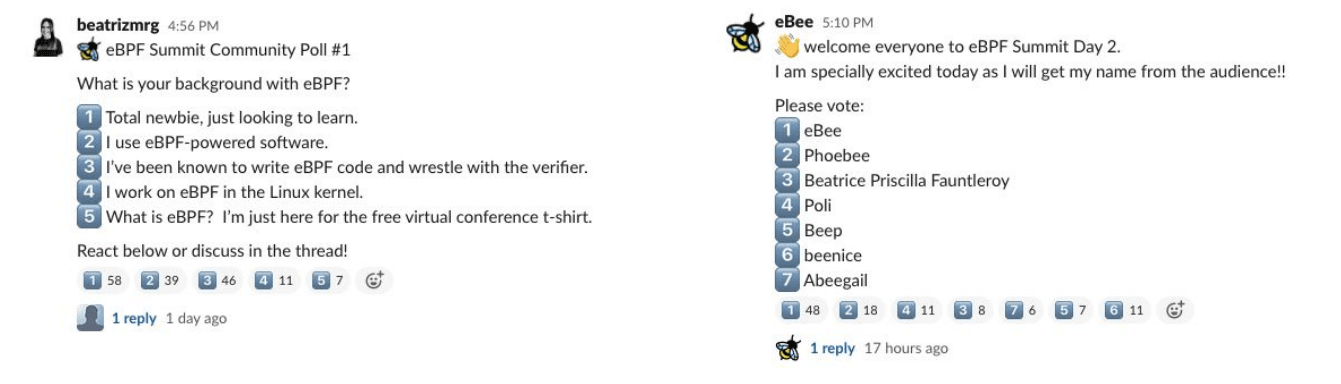Click the 4:56 PM message timestamp
This screenshot has height=384, width=1341.
(x=193, y=26)
